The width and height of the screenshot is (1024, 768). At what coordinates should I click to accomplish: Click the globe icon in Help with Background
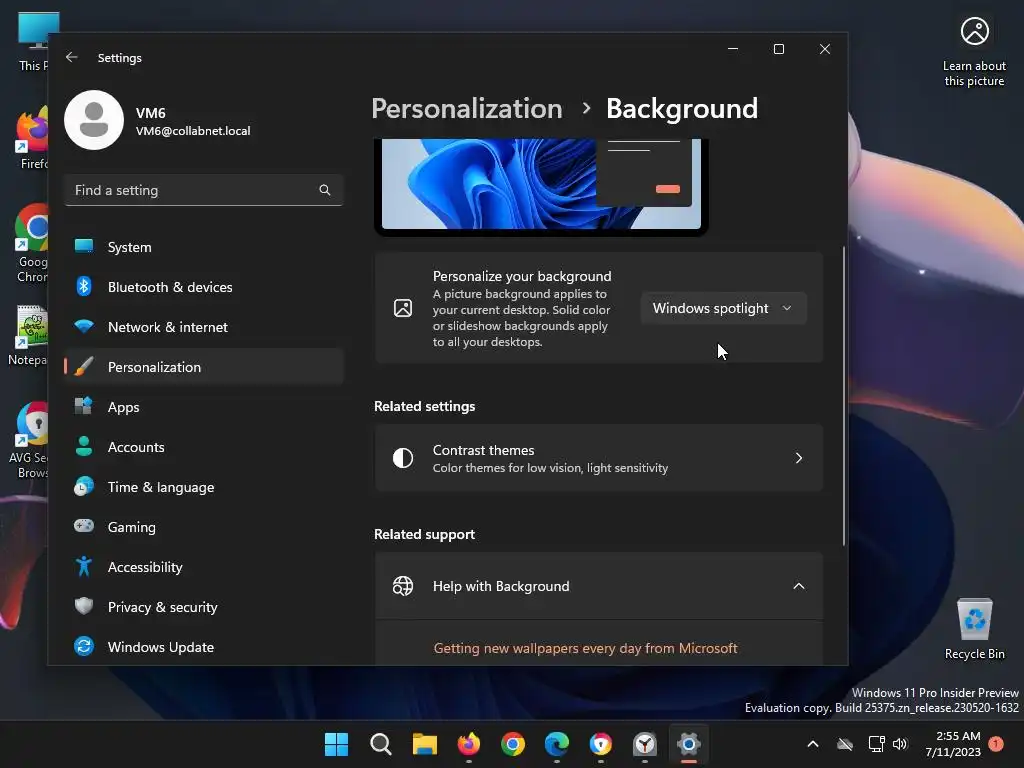pos(403,586)
